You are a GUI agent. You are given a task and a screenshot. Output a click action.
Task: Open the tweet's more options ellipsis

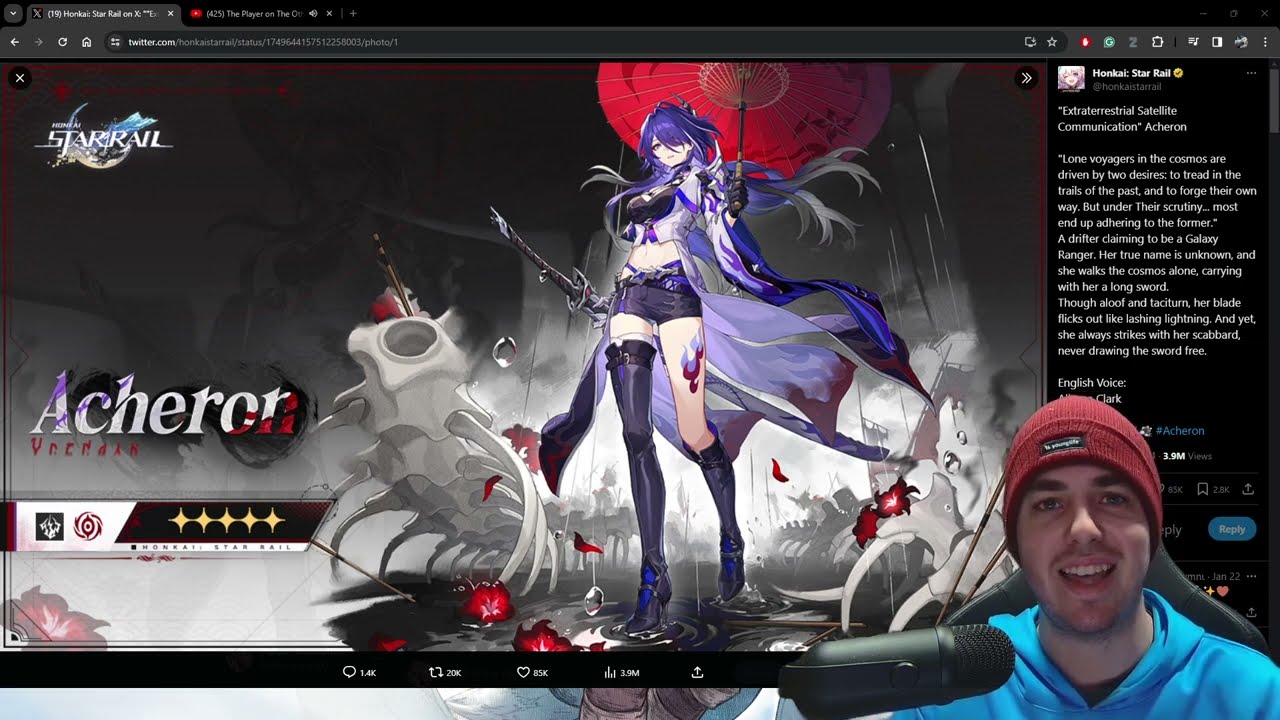coord(1251,73)
